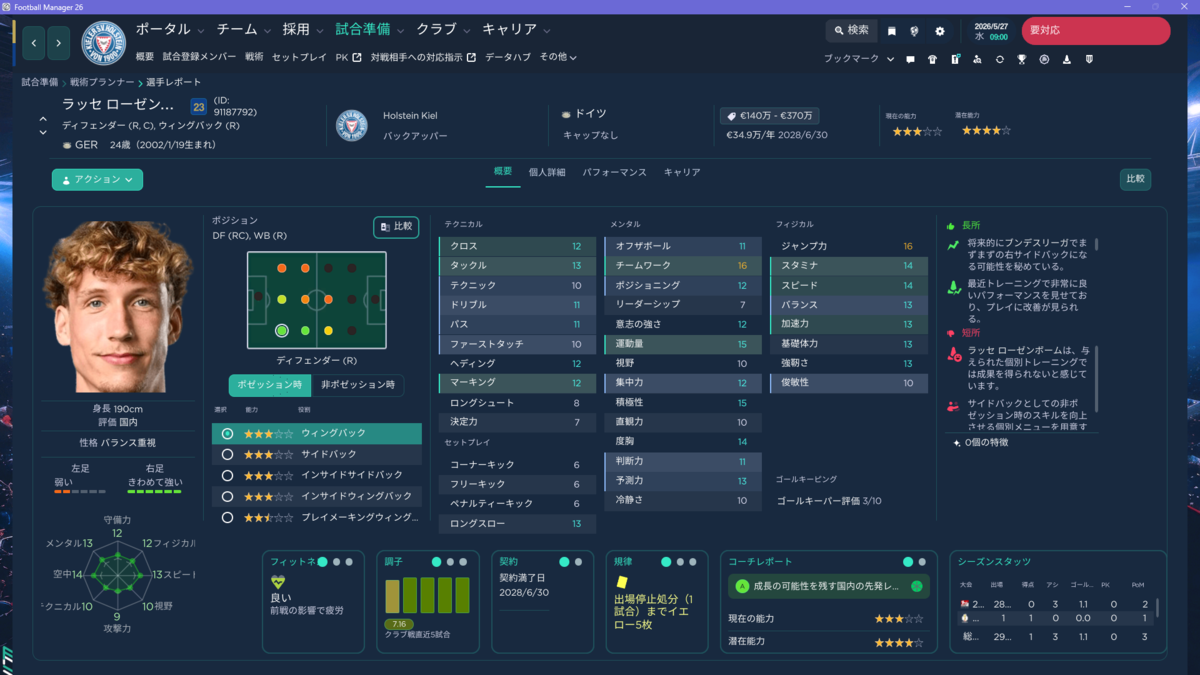The height and width of the screenshot is (675, 1200).
Task: Open the tactics board shortcut icon
Action: click(x=955, y=59)
